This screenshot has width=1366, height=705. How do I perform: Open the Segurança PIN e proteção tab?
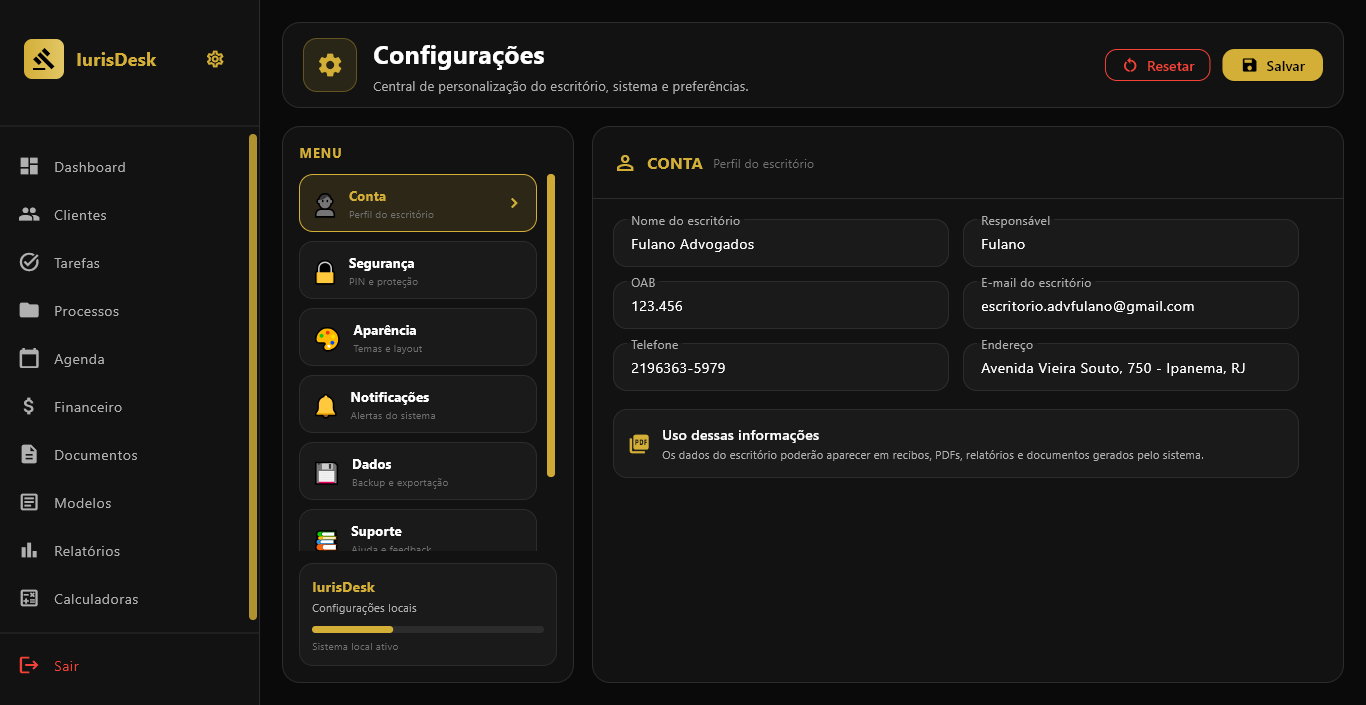(418, 270)
